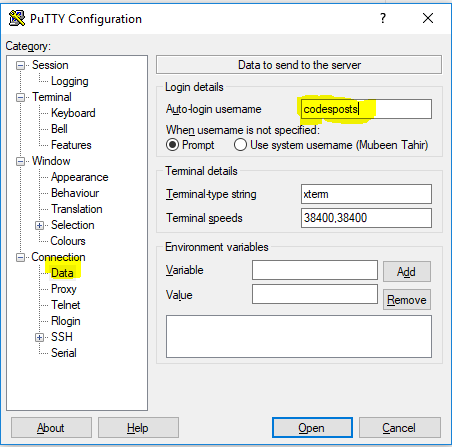
Task: Click the question mark help button
Action: tap(383, 18)
